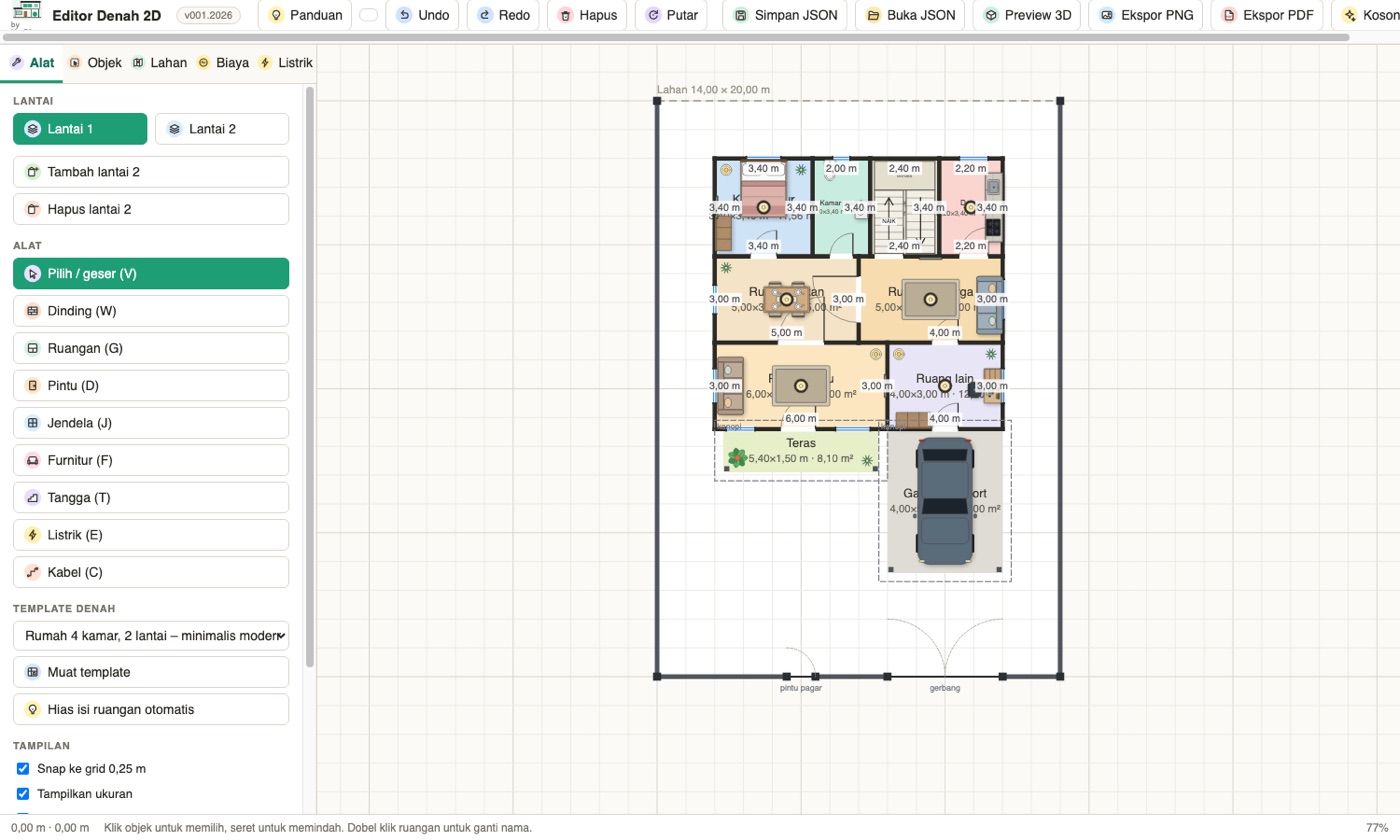Select the Pilih / geser (V) tool
The height and width of the screenshot is (840, 1400).
151,274
